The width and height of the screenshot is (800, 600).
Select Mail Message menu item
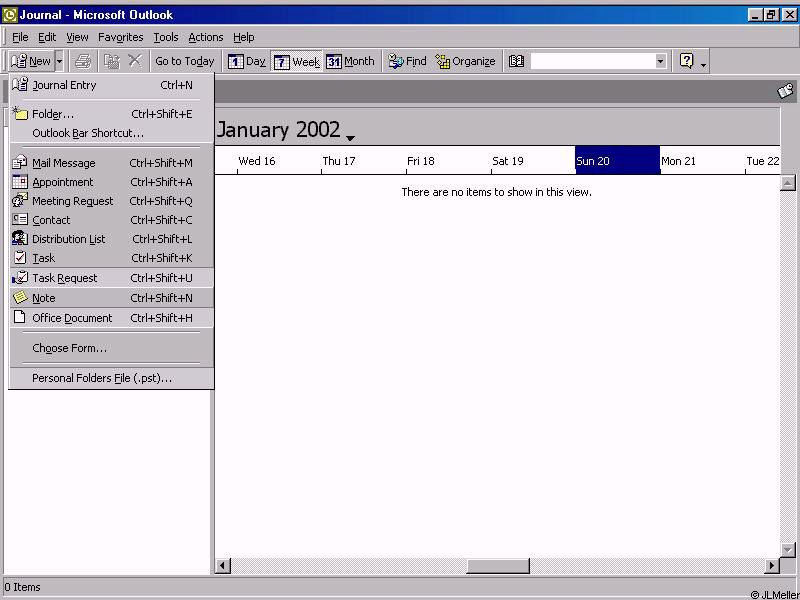111,163
